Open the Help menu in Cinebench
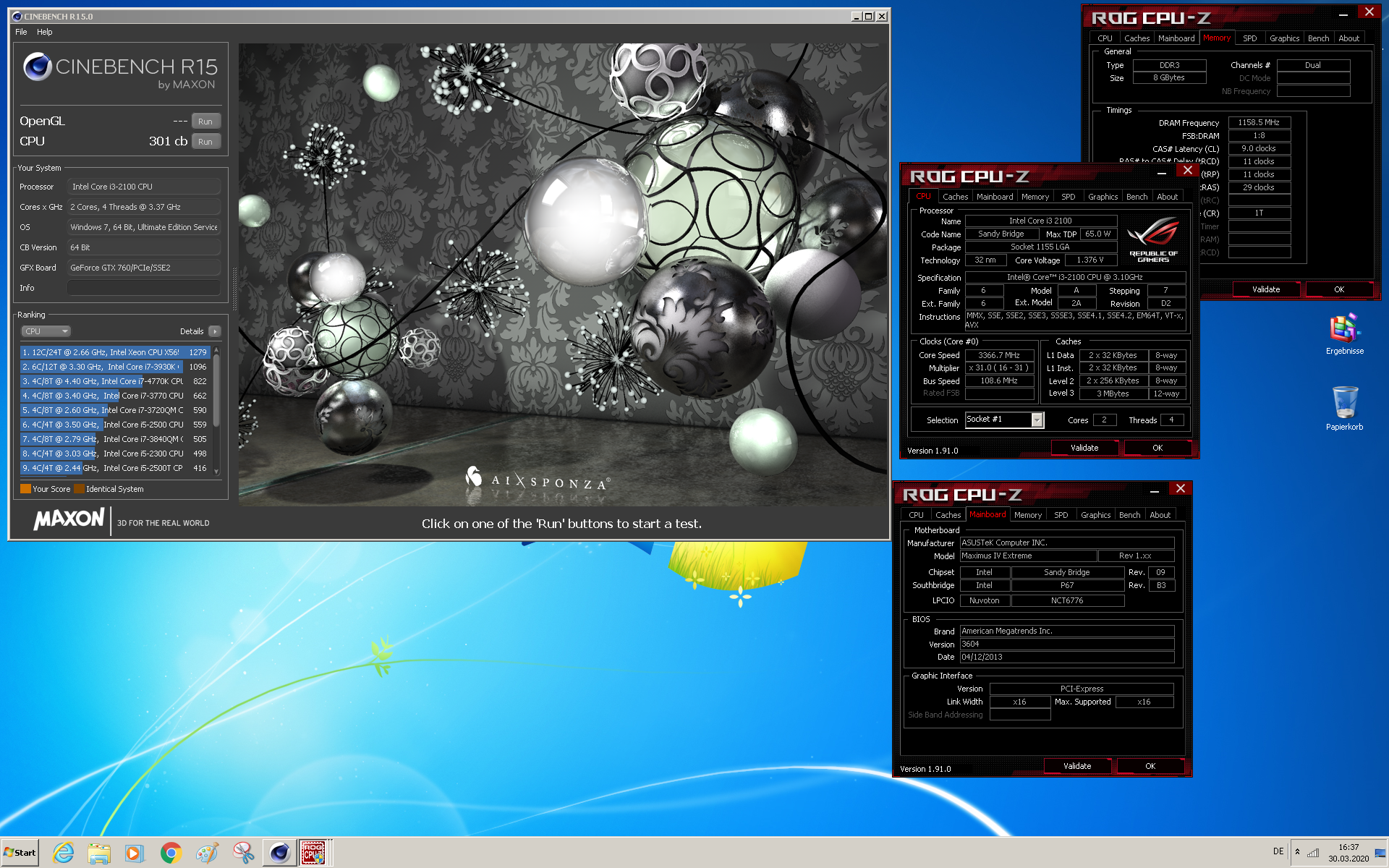Screen dimensions: 1389x868 tap(45, 32)
